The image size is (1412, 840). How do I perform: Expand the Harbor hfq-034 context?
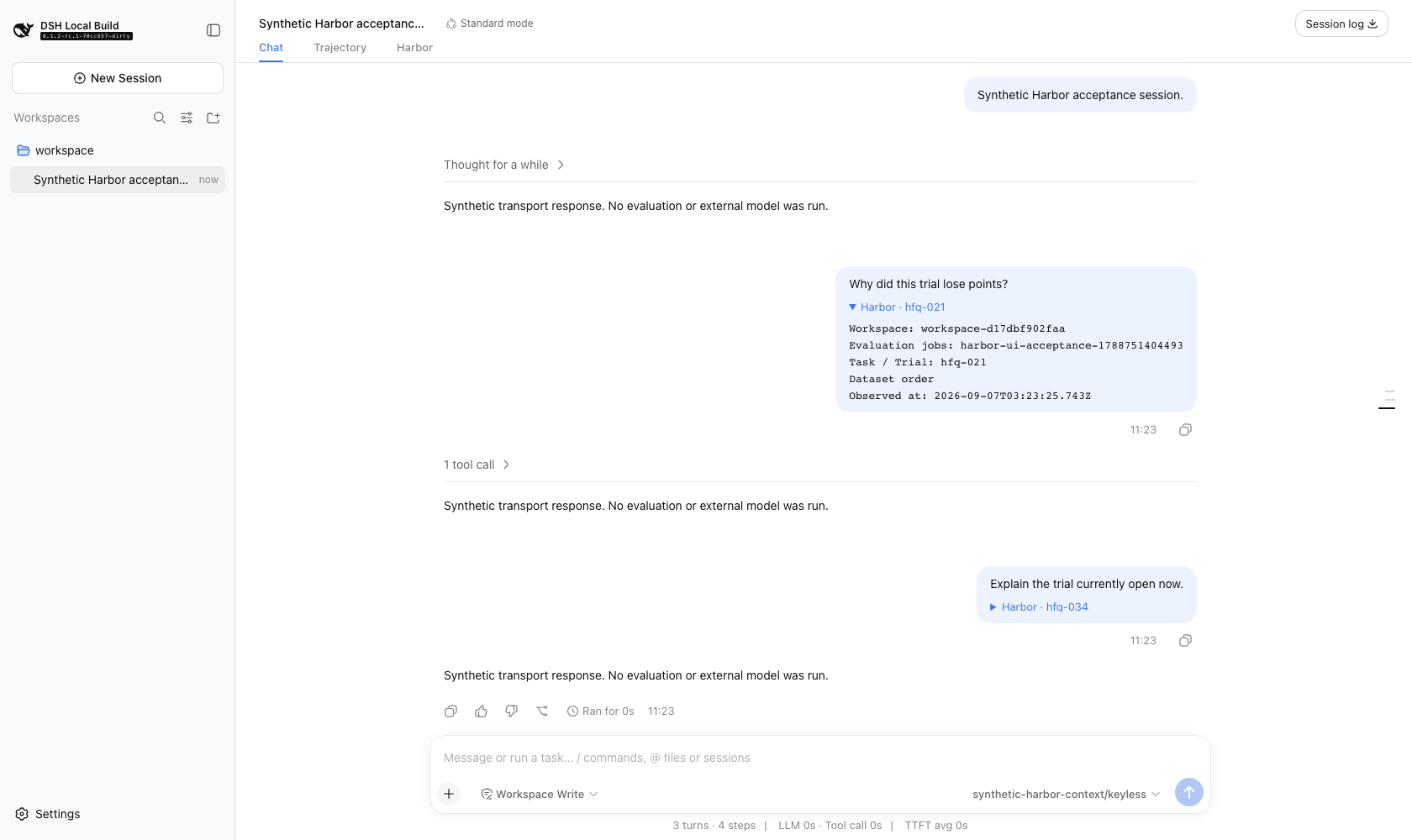point(1039,607)
